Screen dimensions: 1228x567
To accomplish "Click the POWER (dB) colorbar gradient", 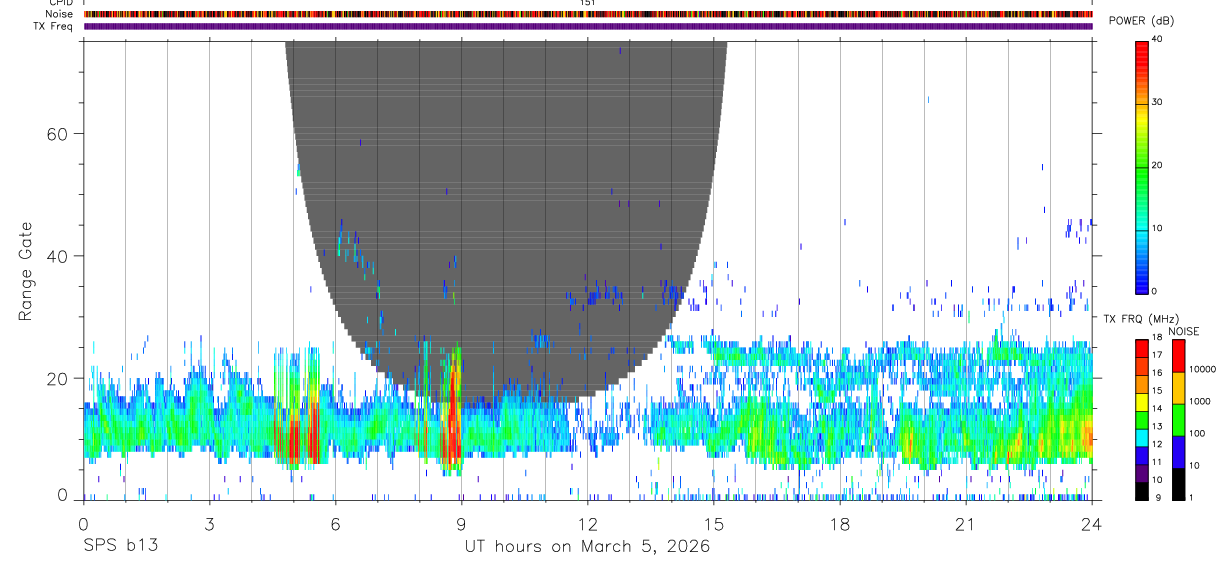I will point(1141,166).
